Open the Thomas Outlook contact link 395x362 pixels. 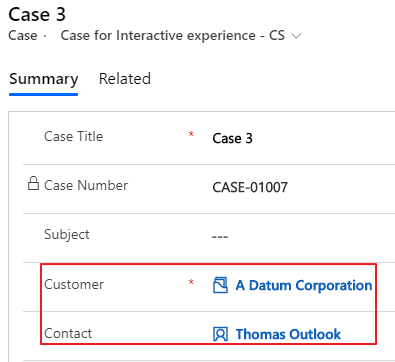coord(288,334)
